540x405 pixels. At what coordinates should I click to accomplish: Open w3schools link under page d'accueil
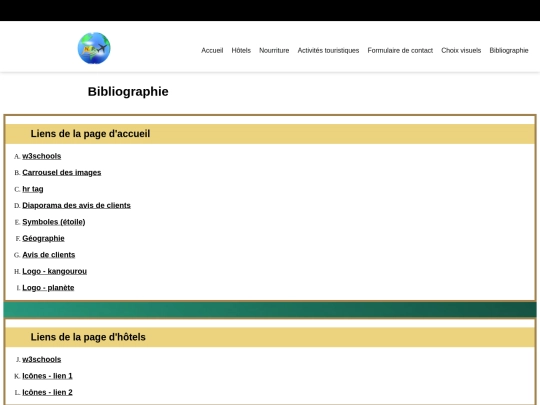coord(42,156)
